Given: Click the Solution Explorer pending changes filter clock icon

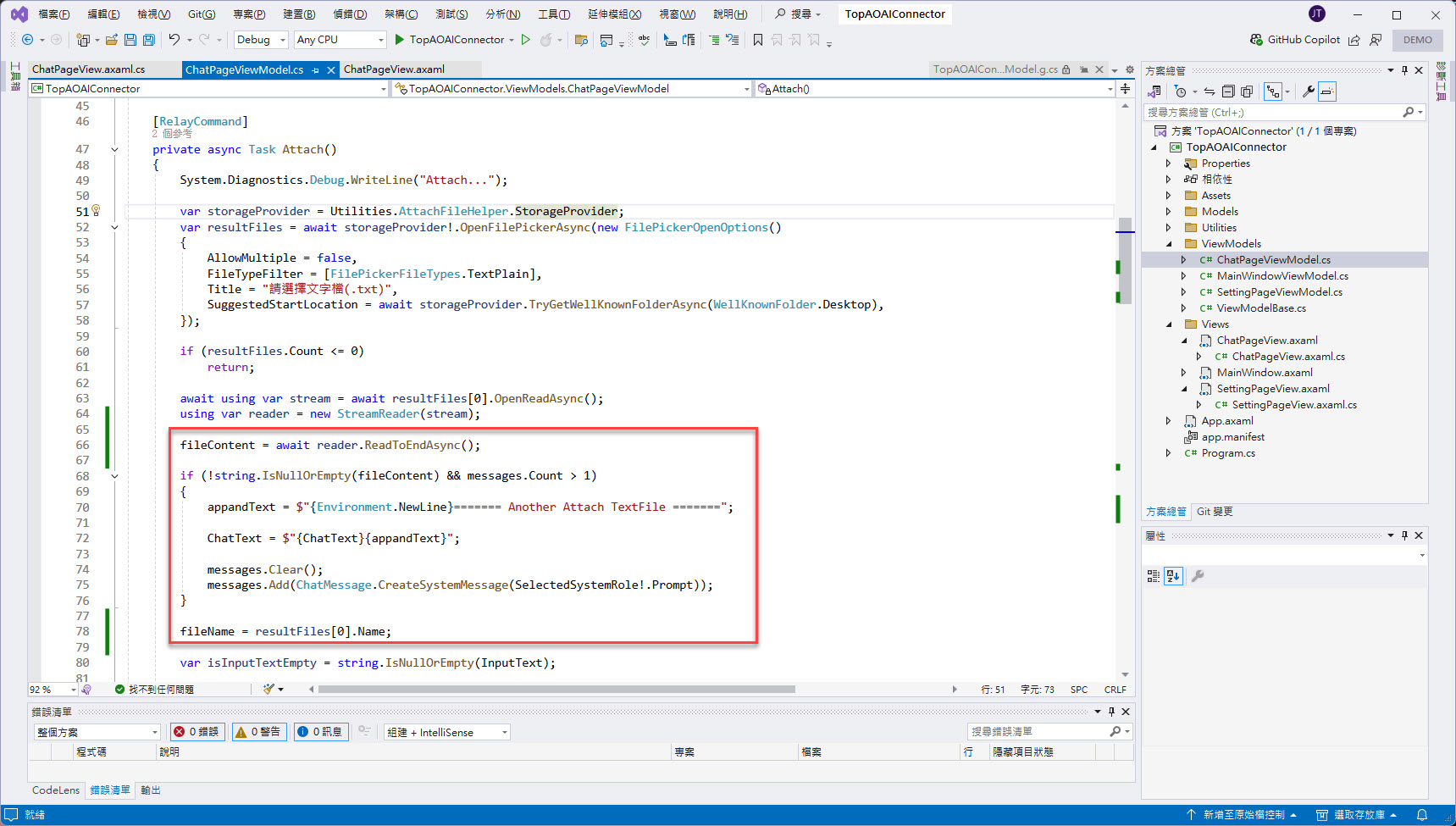Looking at the screenshot, I should pyautogui.click(x=1180, y=91).
